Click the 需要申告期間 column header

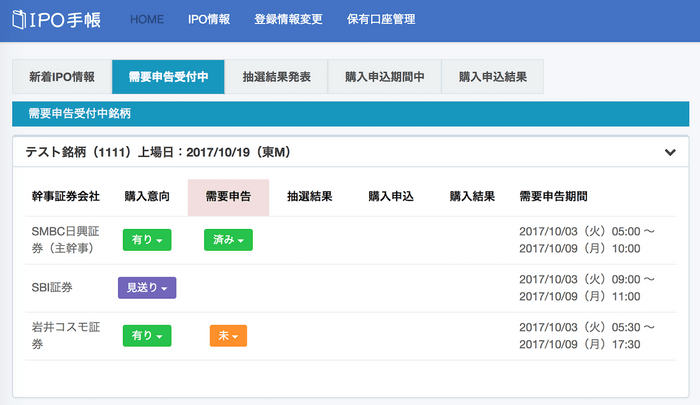coord(553,197)
